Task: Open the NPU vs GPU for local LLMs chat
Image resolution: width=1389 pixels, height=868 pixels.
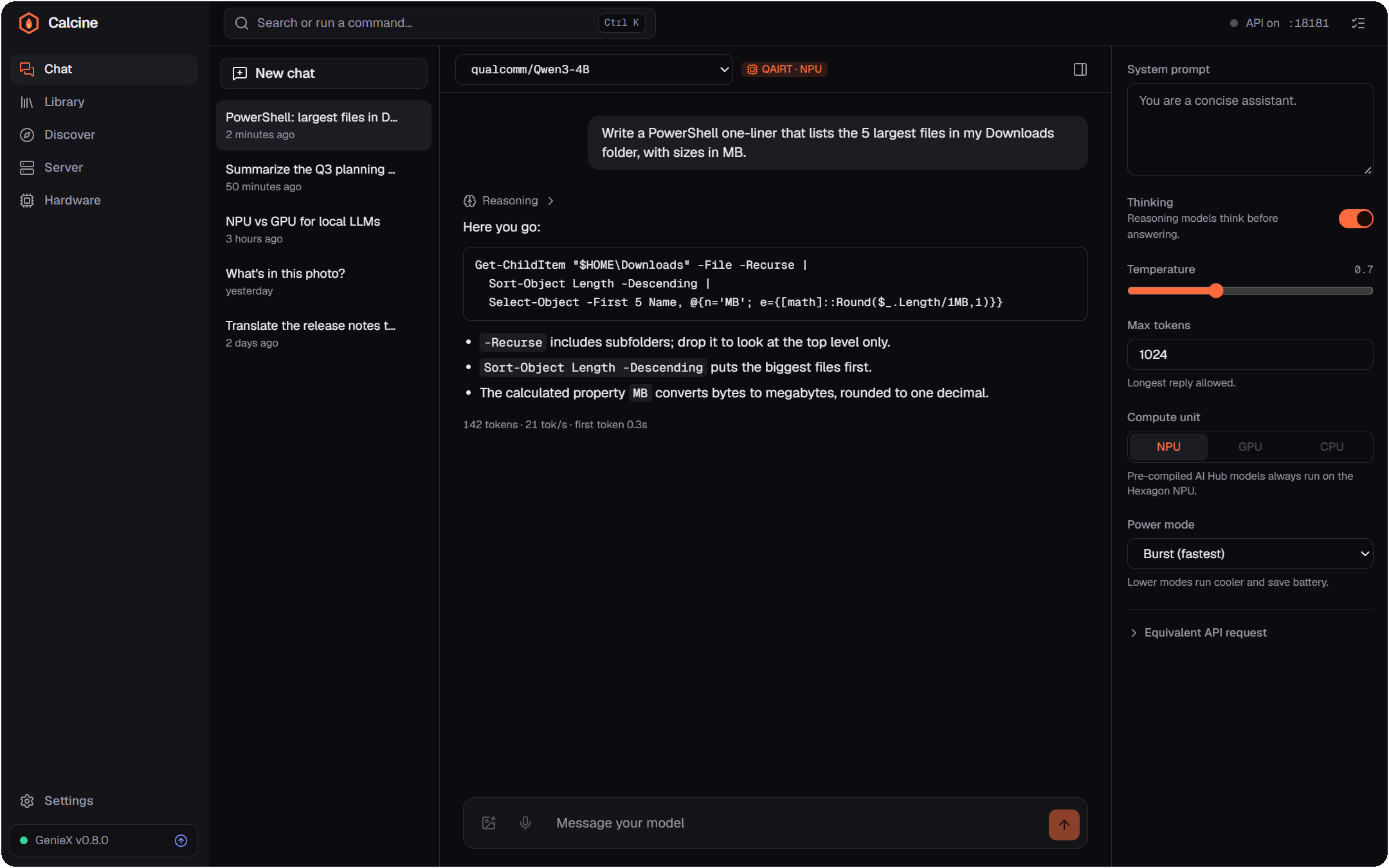Action: pyautogui.click(x=323, y=230)
